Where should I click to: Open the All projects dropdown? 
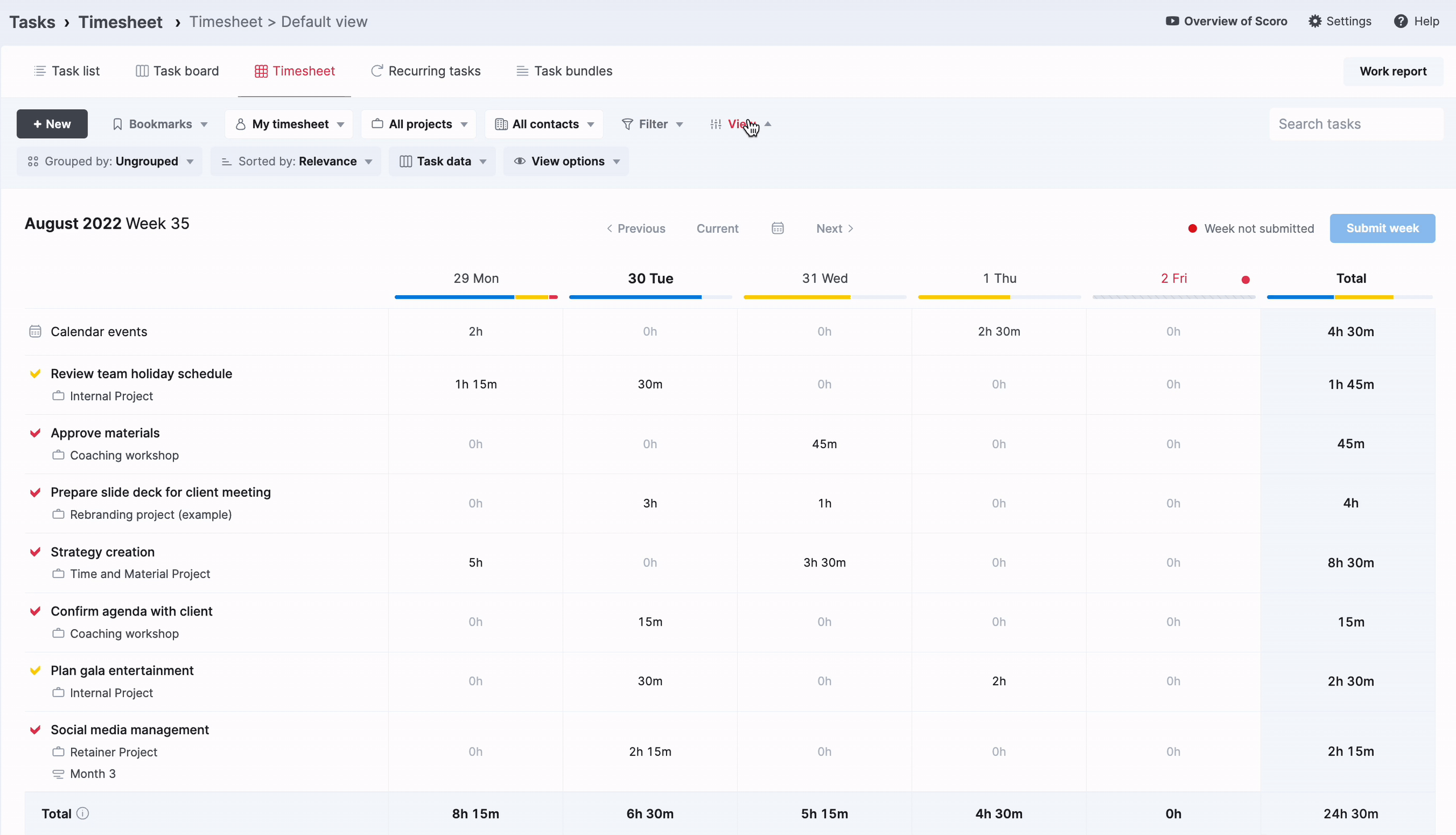point(419,124)
